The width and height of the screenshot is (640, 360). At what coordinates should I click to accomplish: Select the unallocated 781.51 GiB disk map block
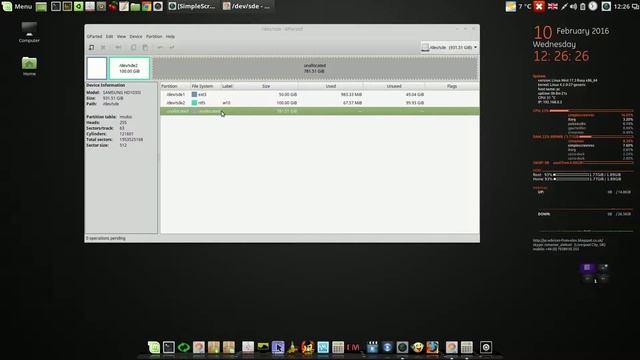click(x=315, y=68)
